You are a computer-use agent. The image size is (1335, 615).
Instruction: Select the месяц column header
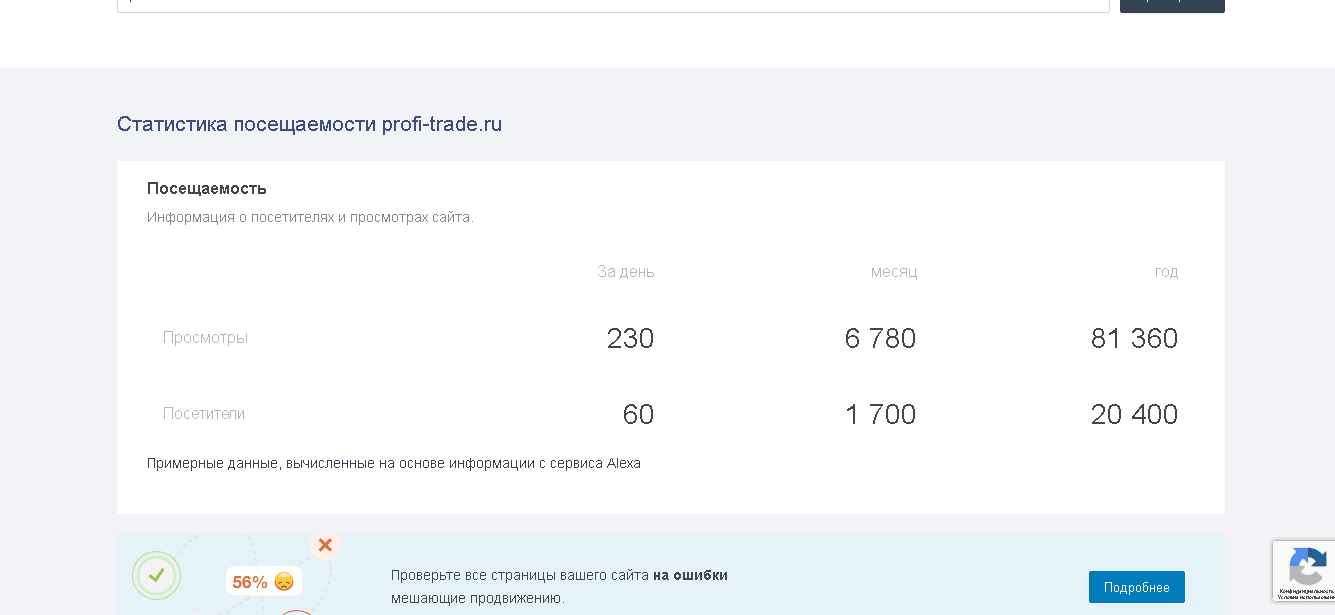(894, 272)
